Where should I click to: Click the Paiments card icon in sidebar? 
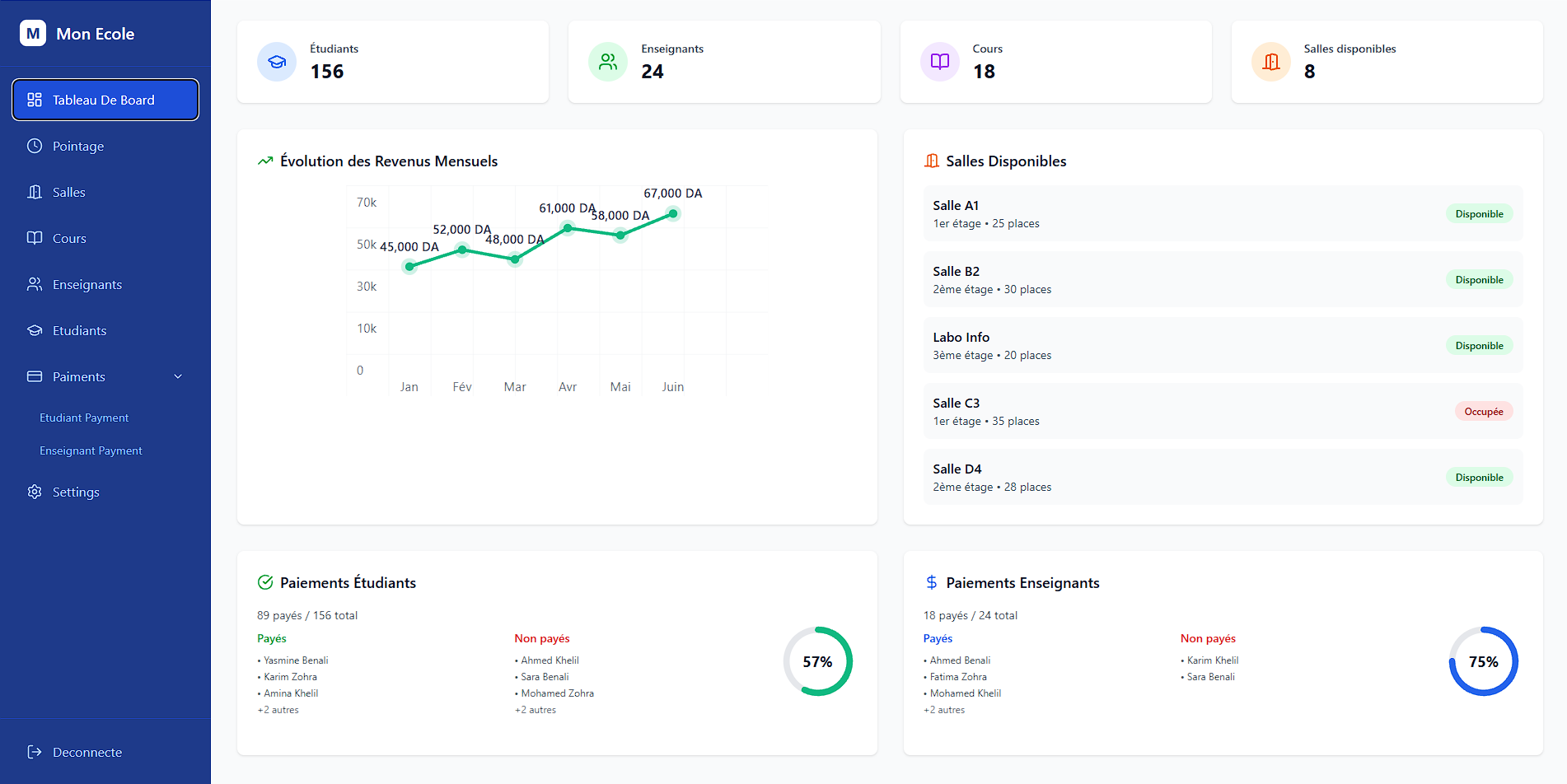click(35, 376)
